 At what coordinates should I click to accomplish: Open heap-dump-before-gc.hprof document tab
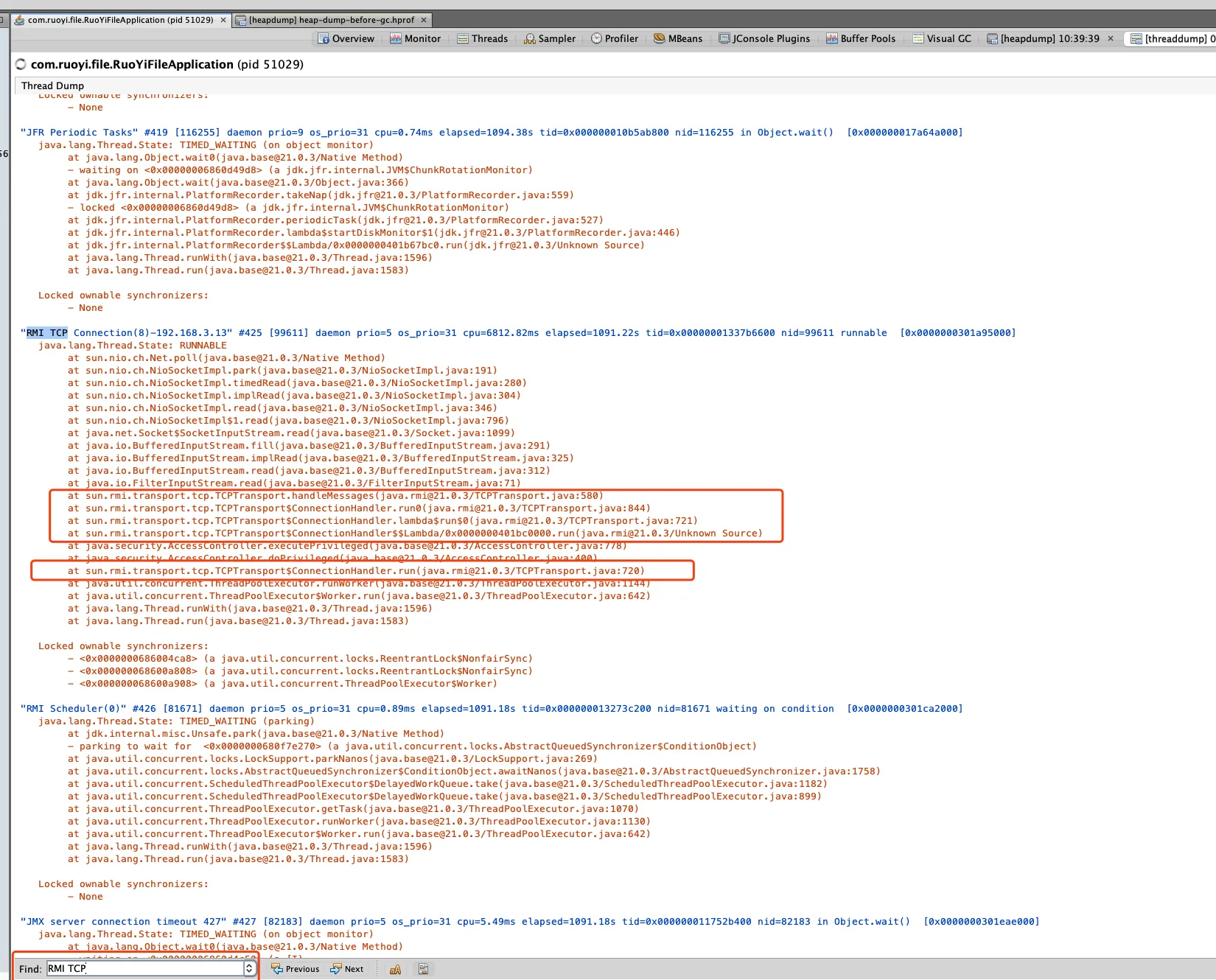coord(331,20)
